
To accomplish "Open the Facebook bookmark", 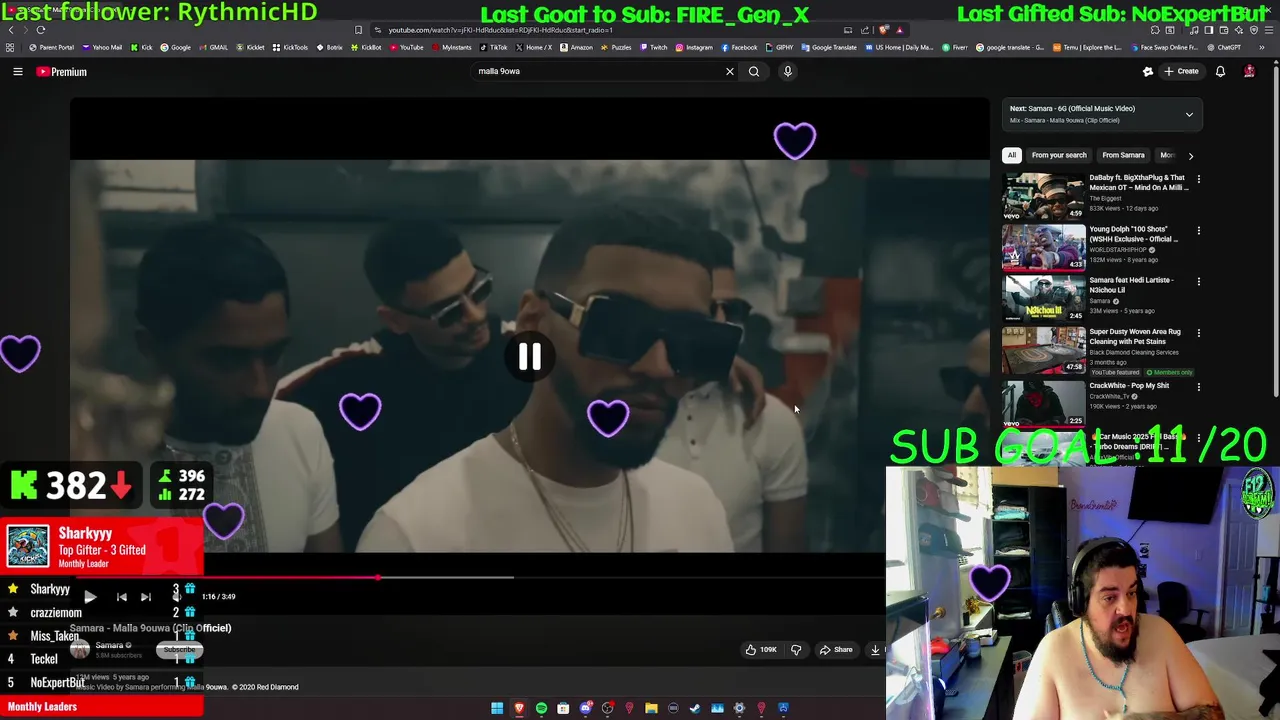I will coord(739,47).
